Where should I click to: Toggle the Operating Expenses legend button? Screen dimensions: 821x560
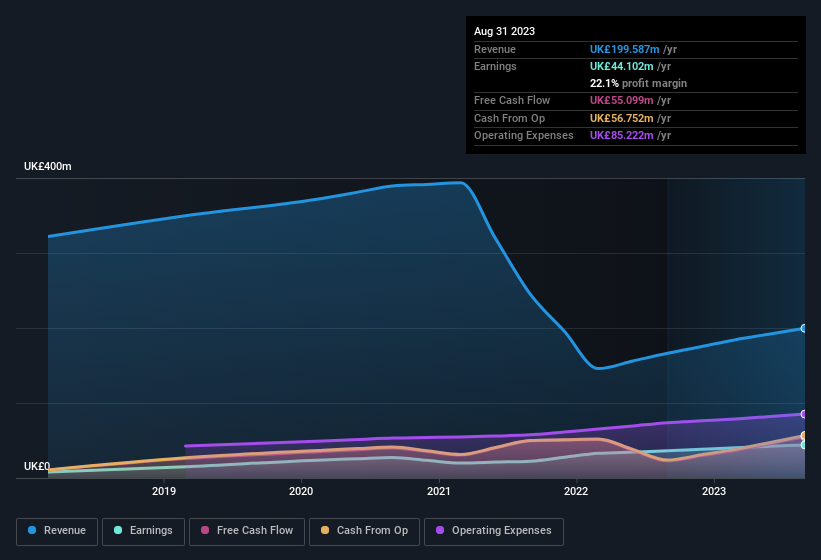click(493, 531)
